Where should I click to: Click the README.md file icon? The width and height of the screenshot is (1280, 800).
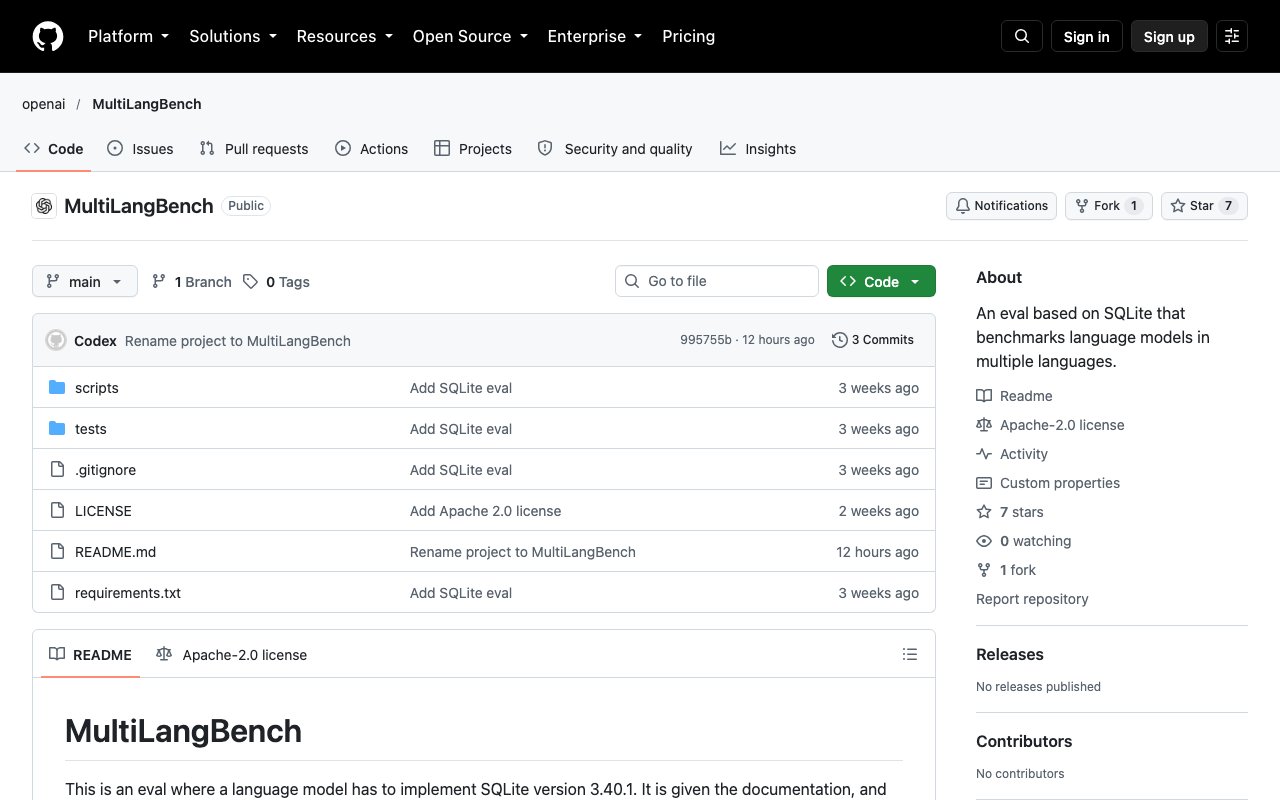pyautogui.click(x=57, y=552)
